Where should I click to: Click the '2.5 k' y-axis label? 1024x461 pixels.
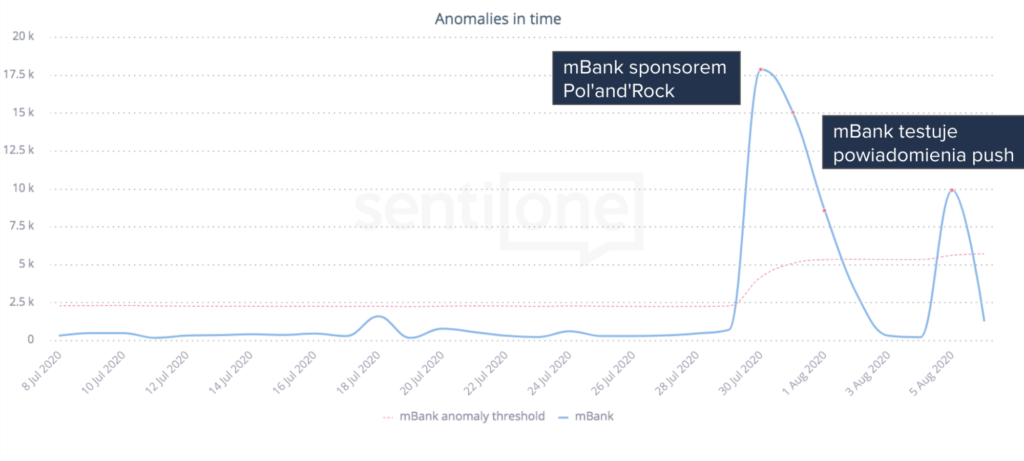[x=20, y=302]
